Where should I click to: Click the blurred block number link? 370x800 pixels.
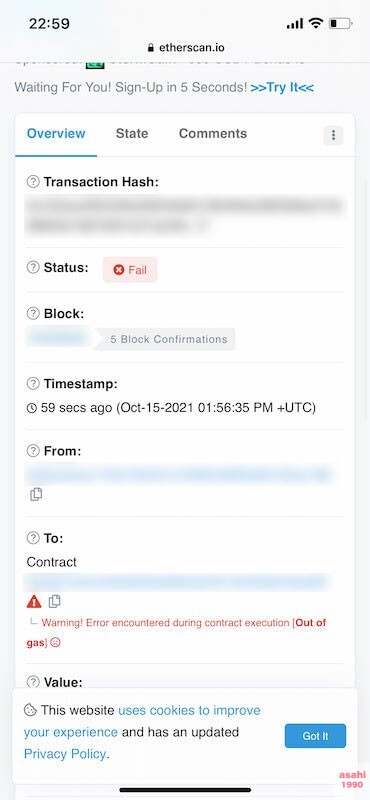point(57,338)
